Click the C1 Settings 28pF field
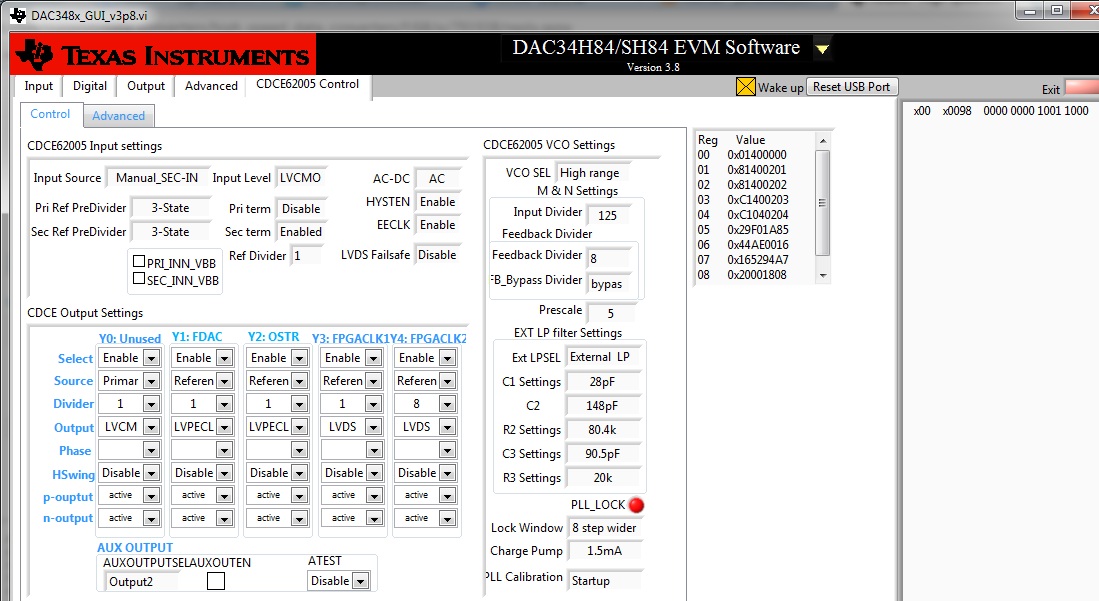Viewport: 1099px width, 601px height. [603, 382]
